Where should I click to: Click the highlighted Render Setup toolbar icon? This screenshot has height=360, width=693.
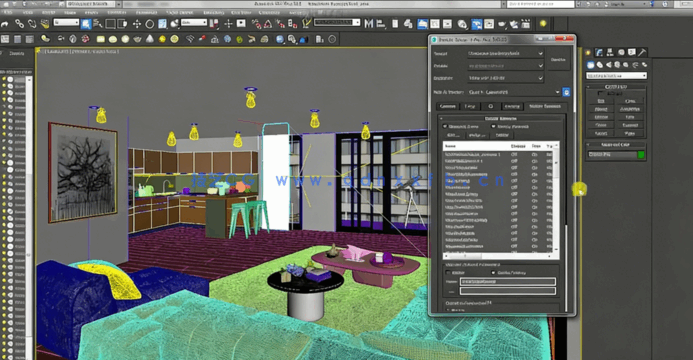tap(476, 24)
